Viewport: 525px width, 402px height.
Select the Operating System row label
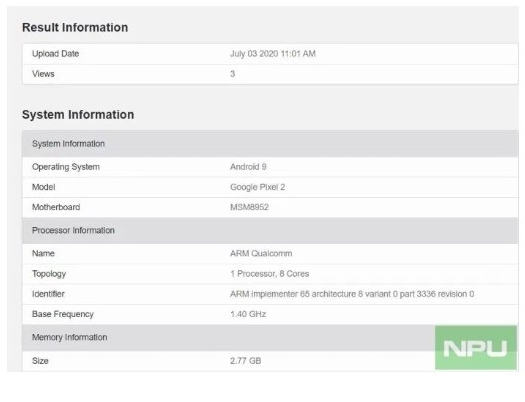coord(66,167)
